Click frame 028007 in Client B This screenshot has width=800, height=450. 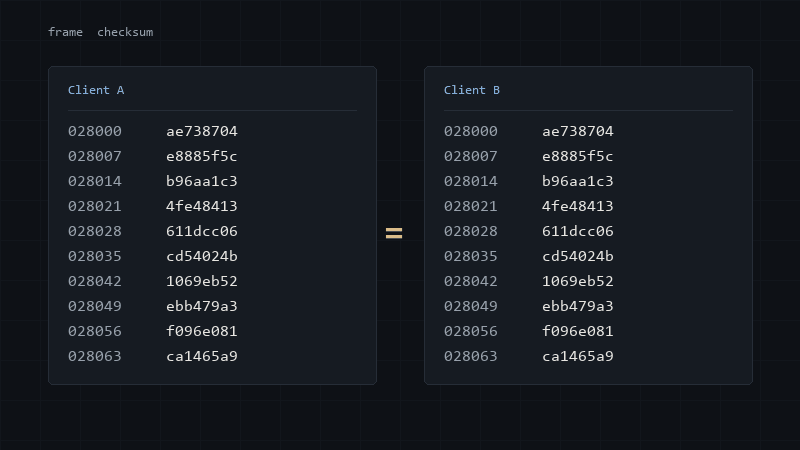tap(471, 156)
